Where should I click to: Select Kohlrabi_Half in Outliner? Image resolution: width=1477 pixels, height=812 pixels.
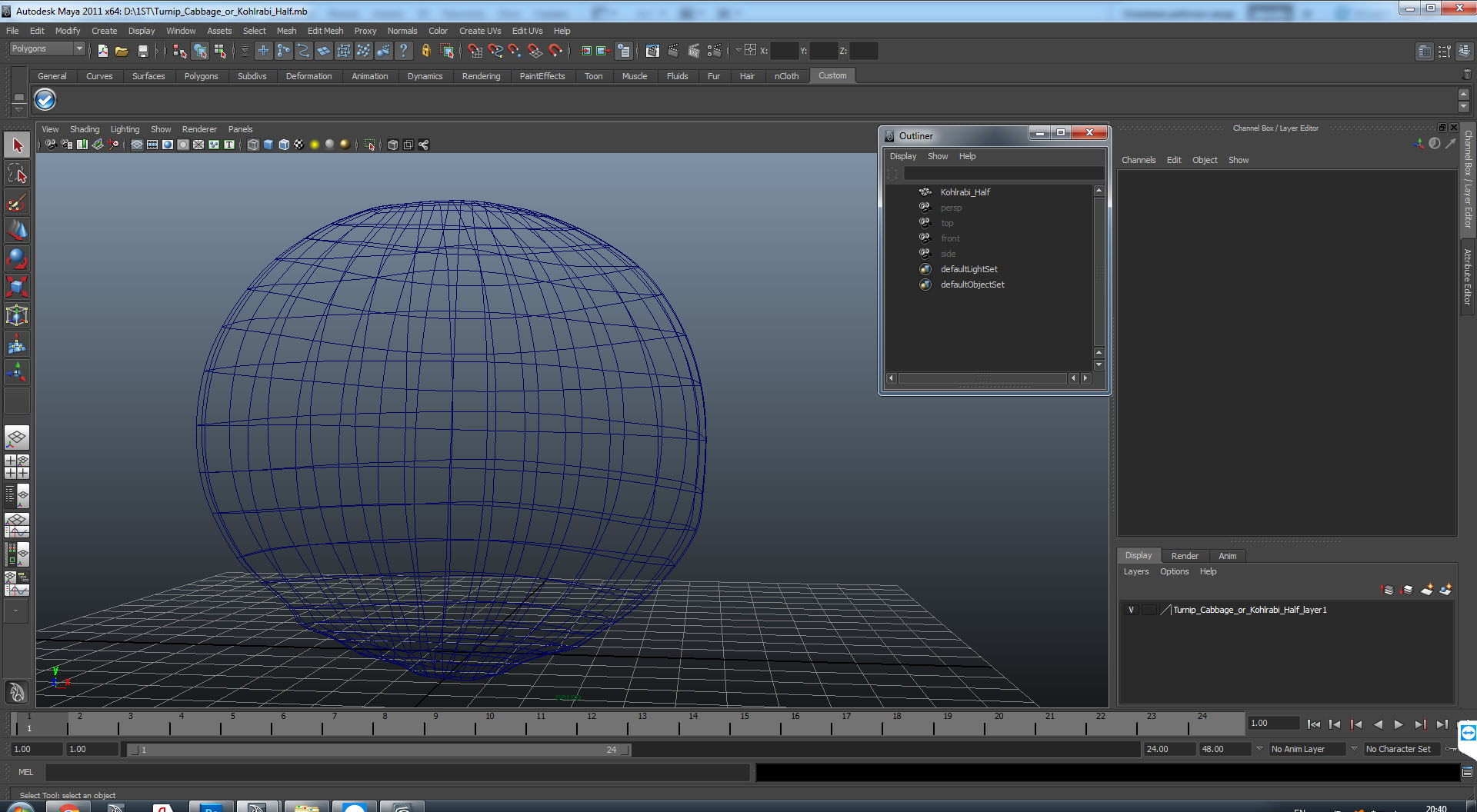pyautogui.click(x=965, y=192)
